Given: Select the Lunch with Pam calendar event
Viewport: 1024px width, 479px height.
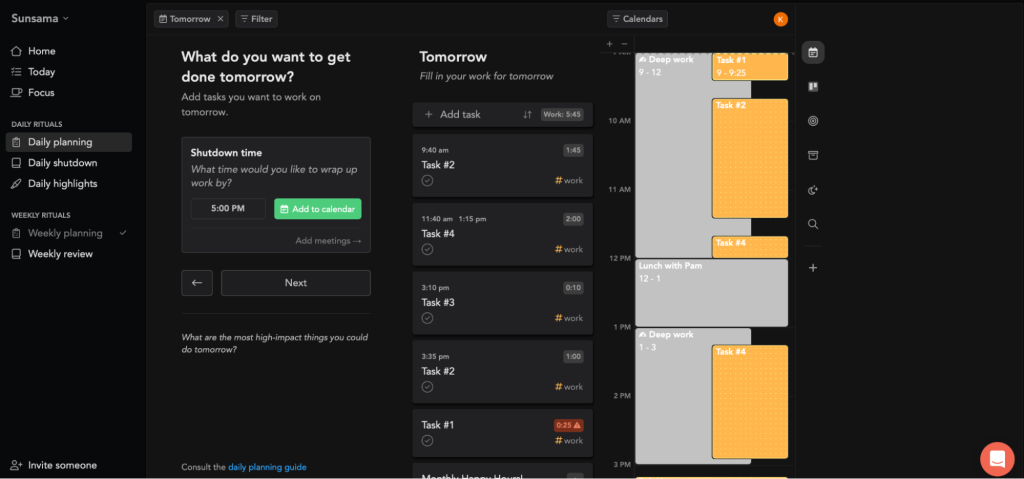Looking at the screenshot, I should tap(711, 292).
